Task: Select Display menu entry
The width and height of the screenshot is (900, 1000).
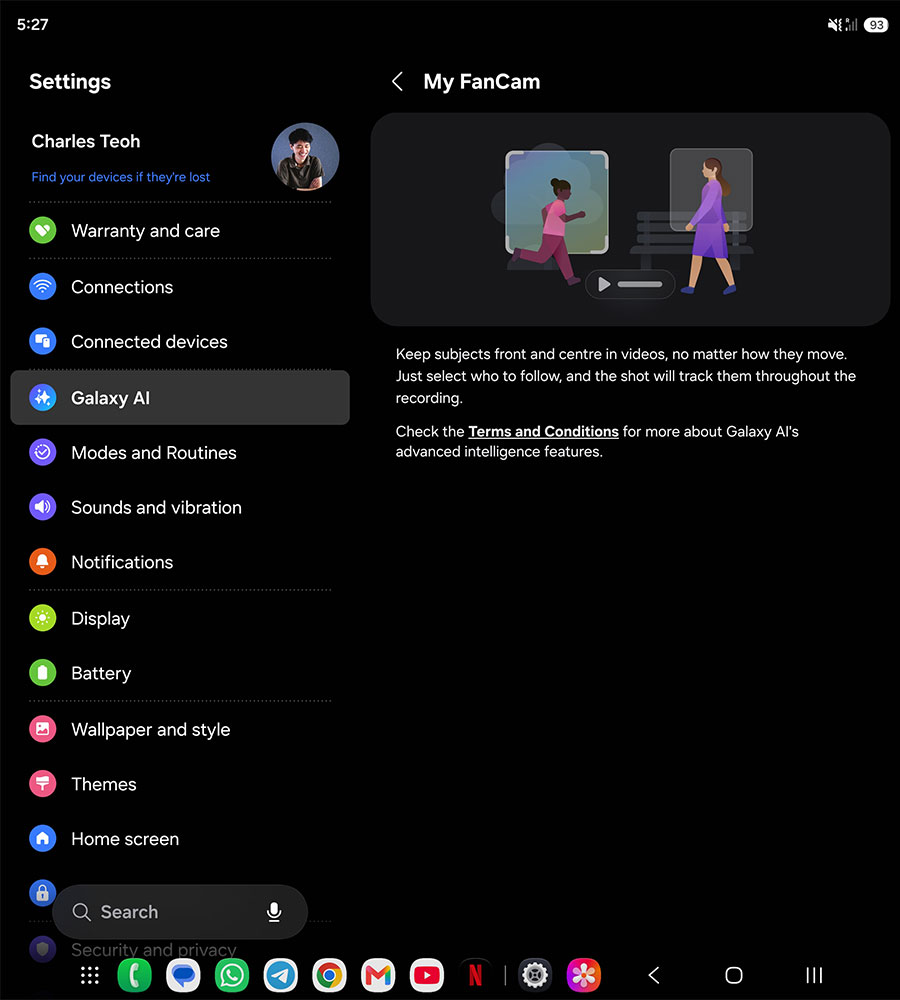Action: [180, 618]
